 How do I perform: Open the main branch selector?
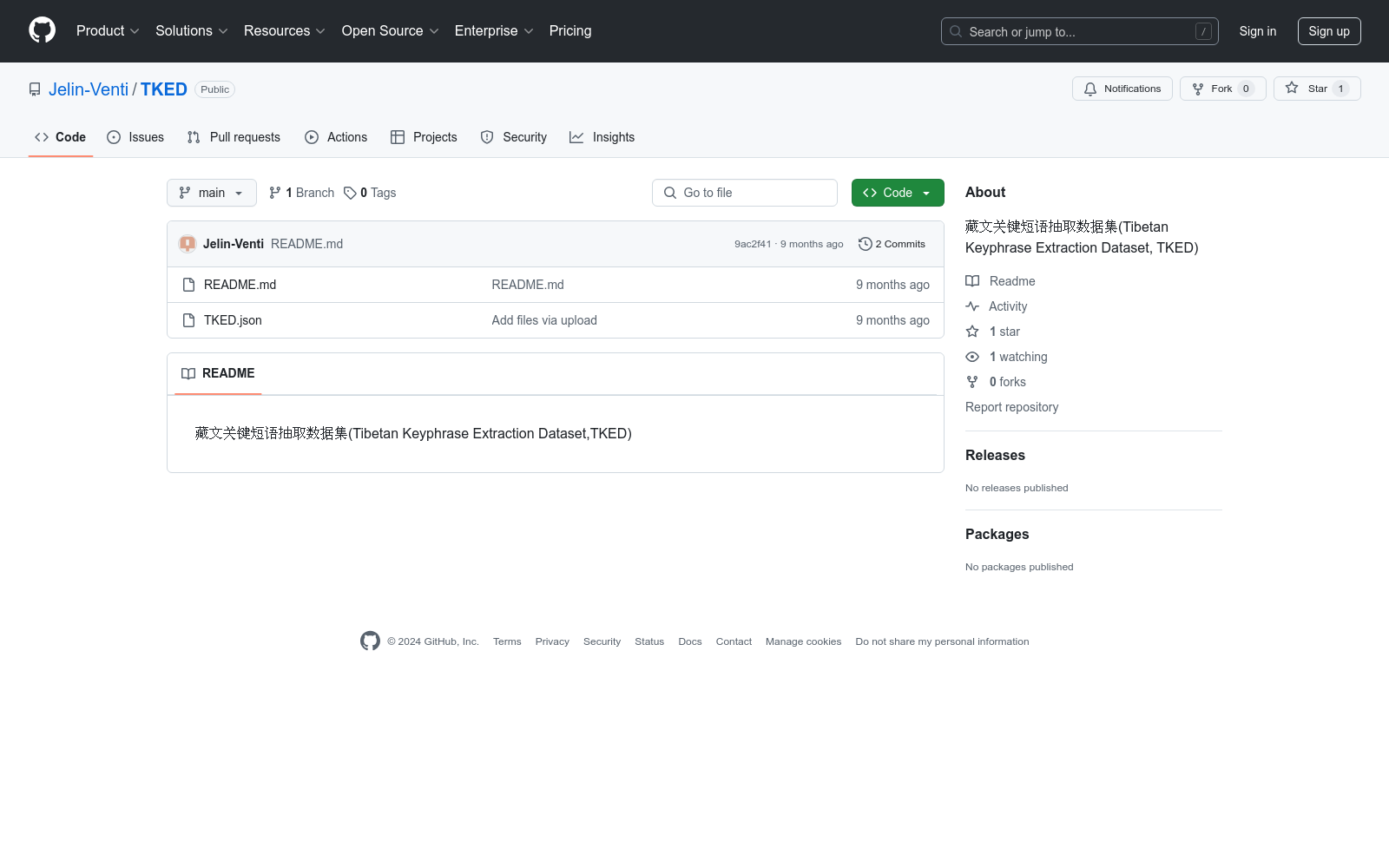(212, 193)
